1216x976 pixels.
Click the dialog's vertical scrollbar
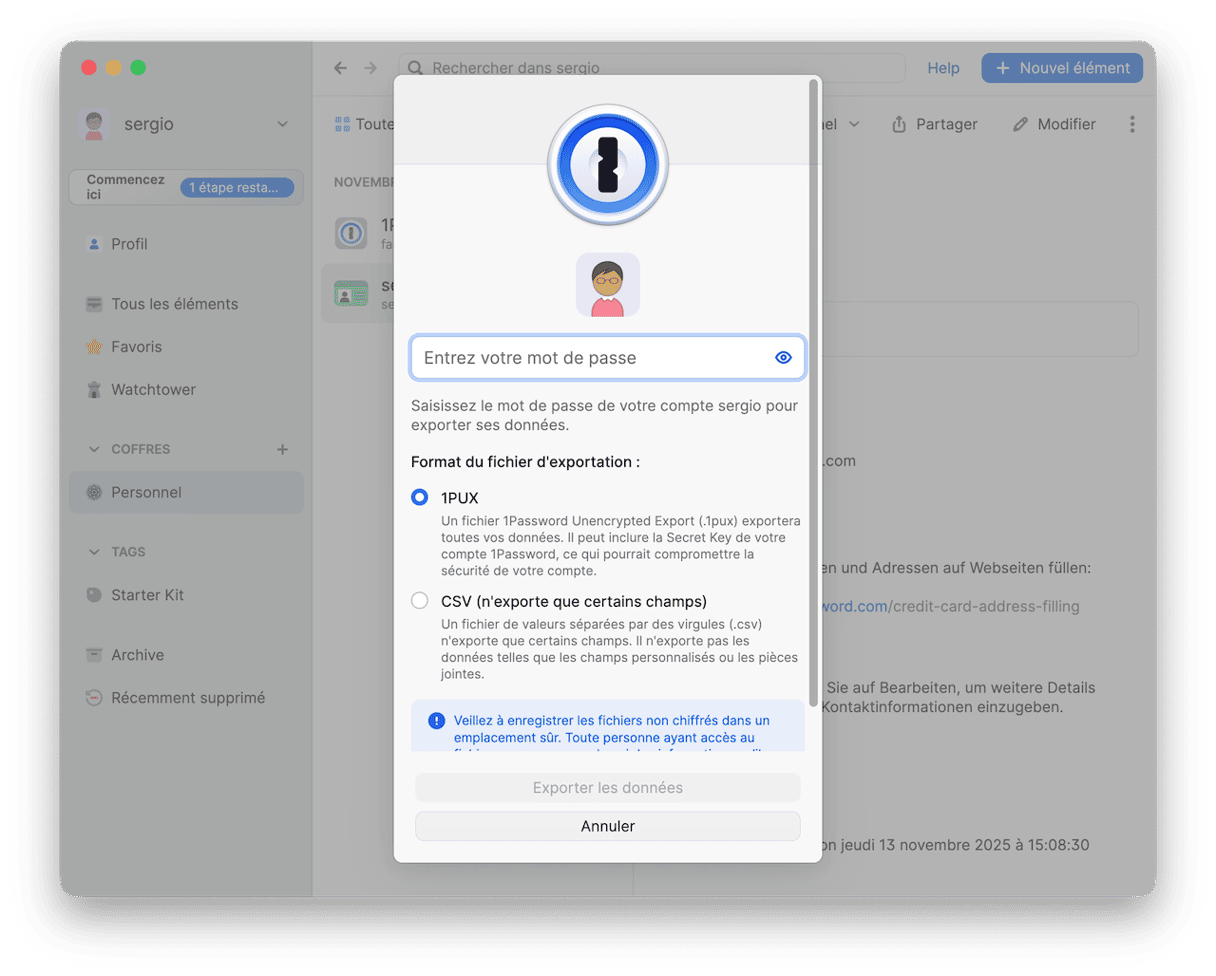(x=813, y=380)
